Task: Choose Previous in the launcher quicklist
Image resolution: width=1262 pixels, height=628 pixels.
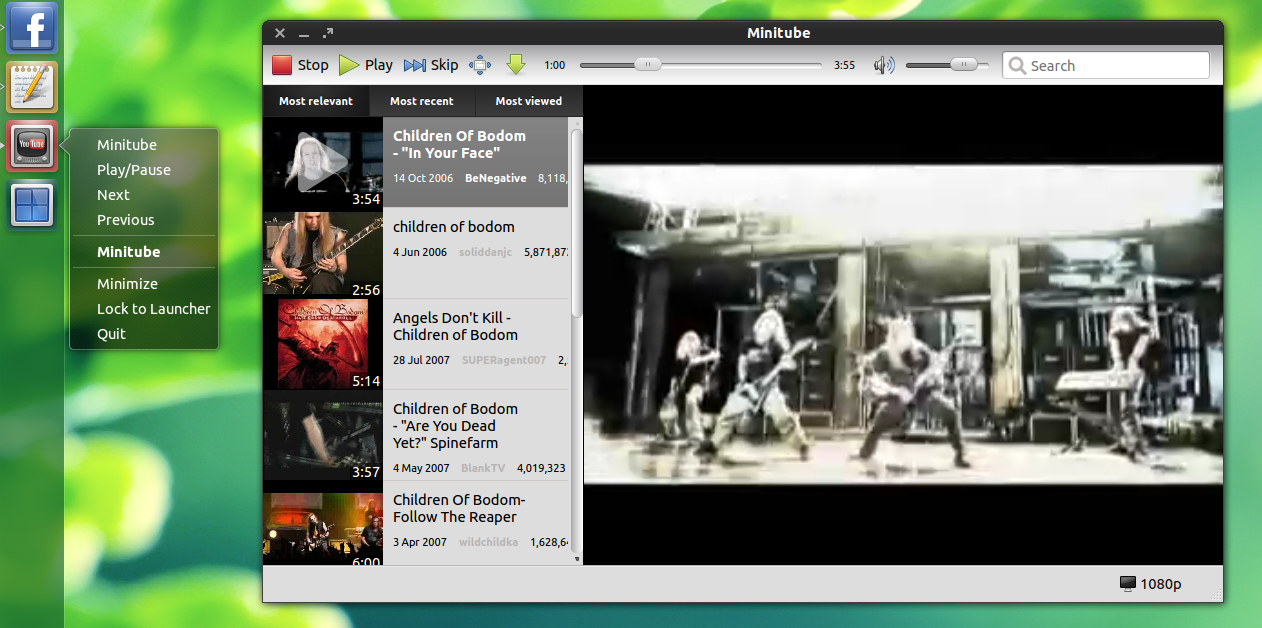Action: click(126, 220)
